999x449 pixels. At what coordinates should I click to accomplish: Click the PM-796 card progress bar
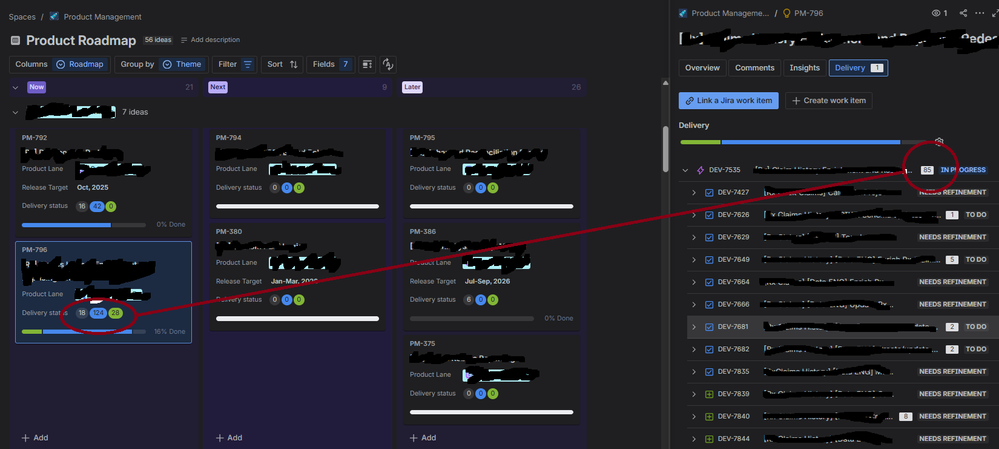tap(83, 332)
